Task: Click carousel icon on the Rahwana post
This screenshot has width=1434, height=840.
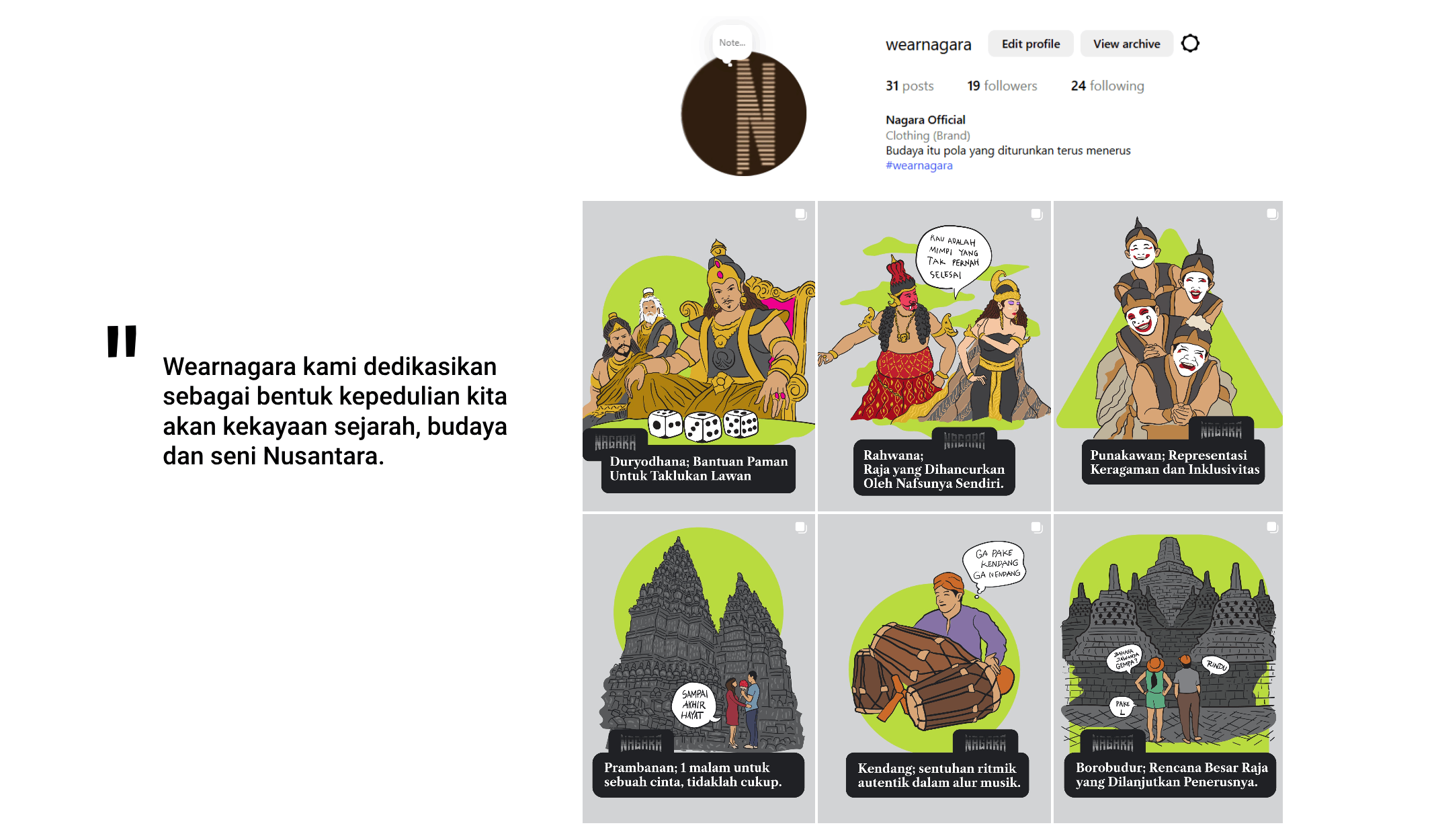Action: [1037, 214]
